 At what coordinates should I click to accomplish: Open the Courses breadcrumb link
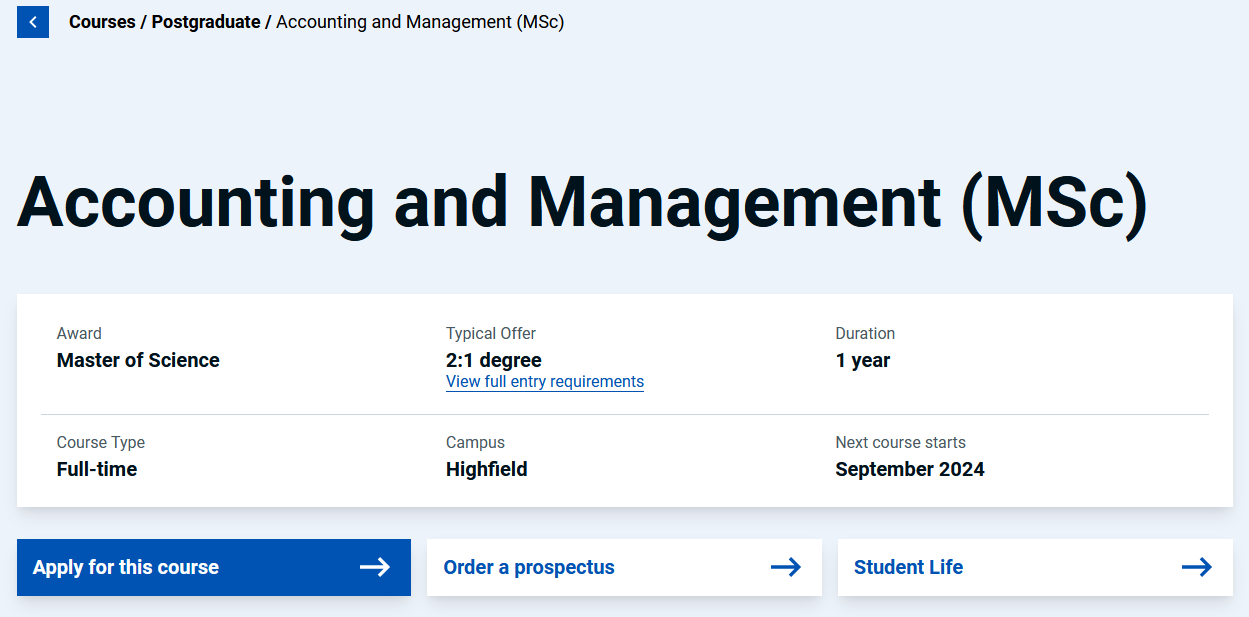click(102, 22)
